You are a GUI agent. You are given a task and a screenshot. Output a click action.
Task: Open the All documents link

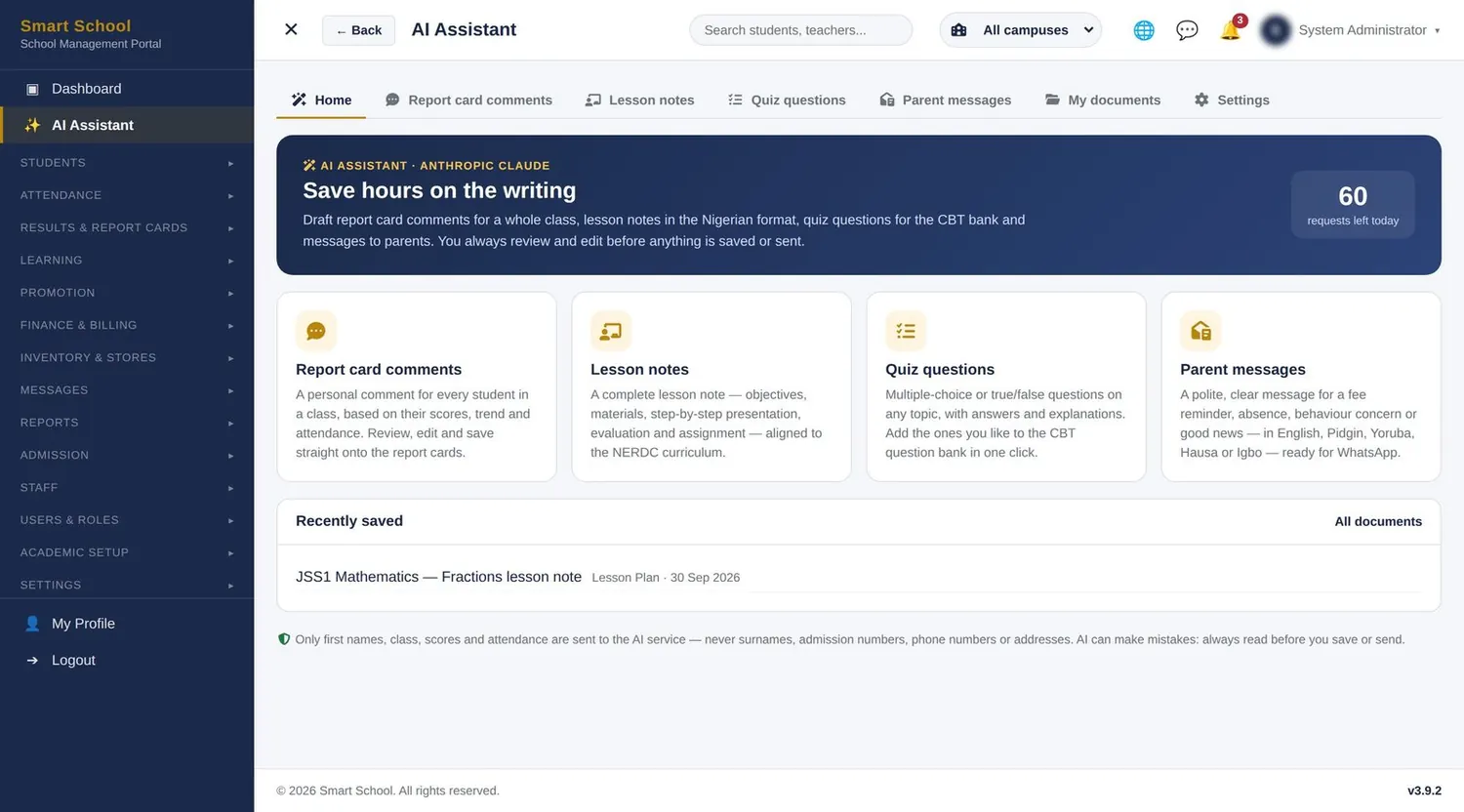click(x=1378, y=521)
